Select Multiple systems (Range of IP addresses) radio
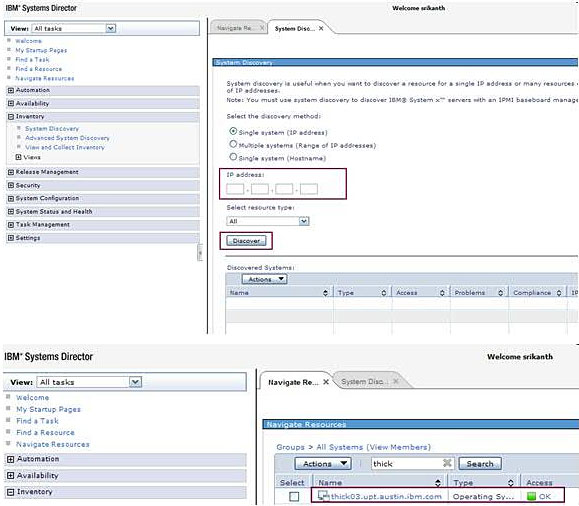This screenshot has width=579, height=506. coord(233,144)
